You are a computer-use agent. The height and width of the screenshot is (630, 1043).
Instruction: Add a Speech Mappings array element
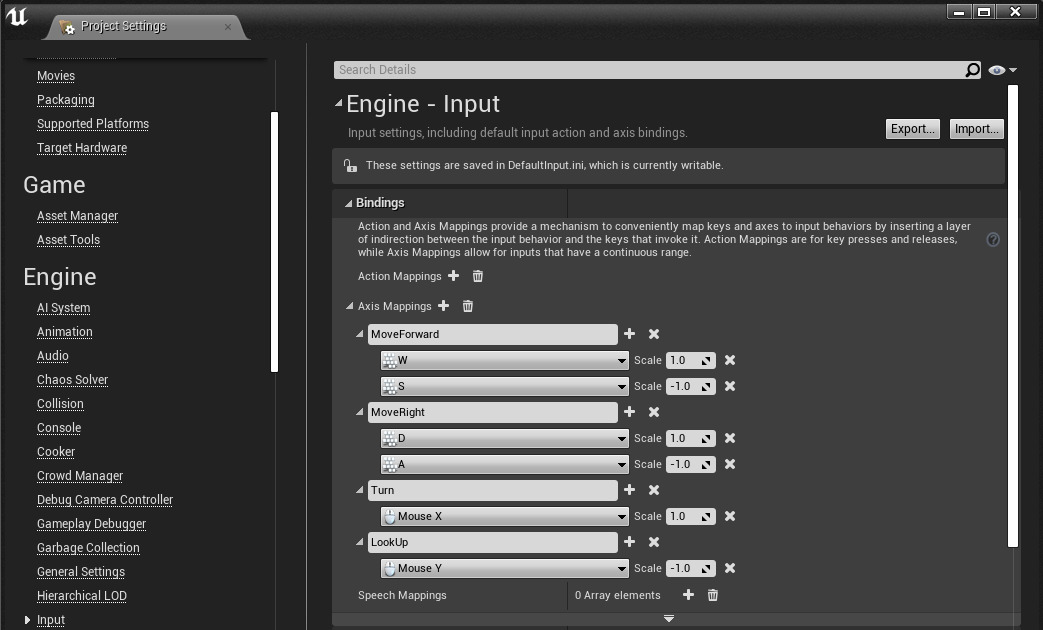pos(688,595)
